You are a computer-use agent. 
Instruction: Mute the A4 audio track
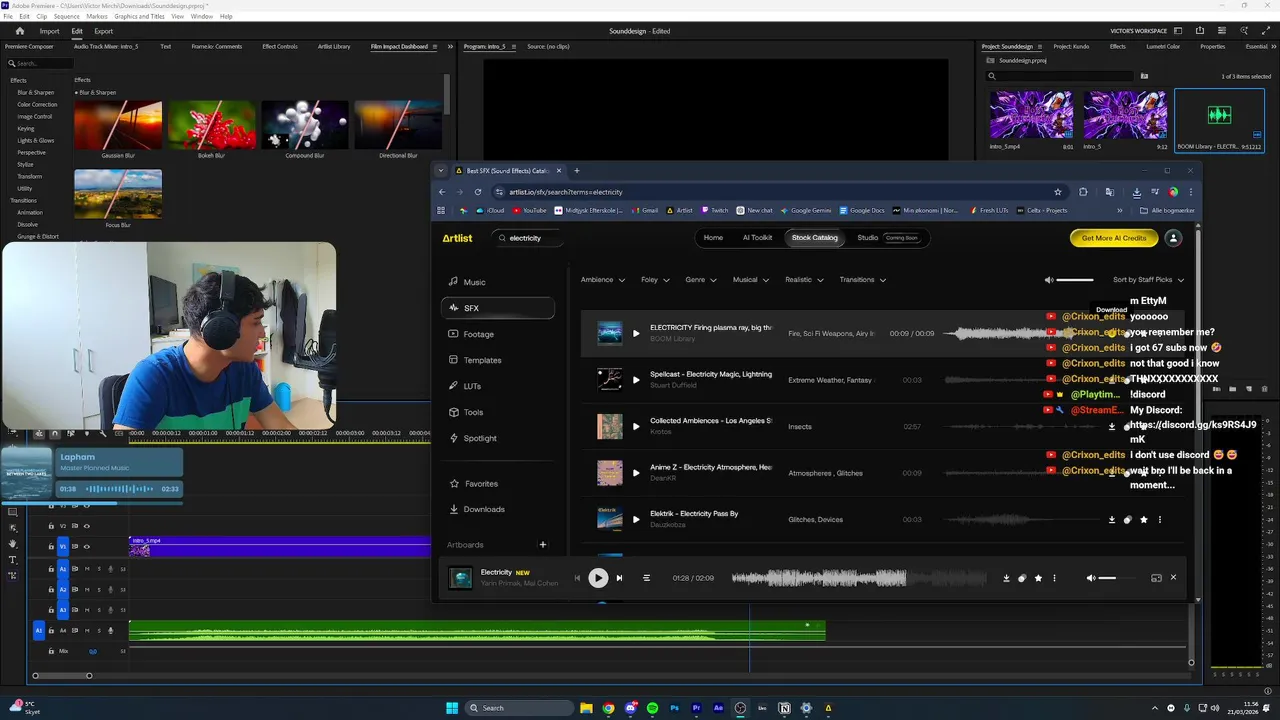click(x=87, y=631)
